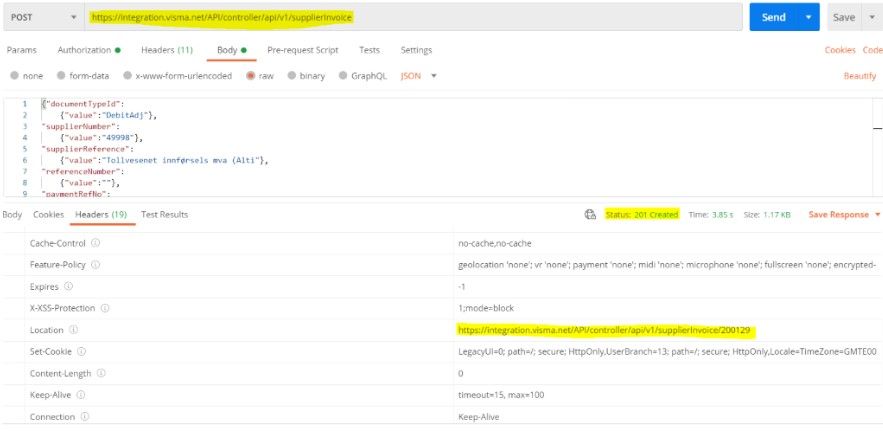Click the Connection Keep-Alive value
The image size is (883, 431).
tap(479, 417)
